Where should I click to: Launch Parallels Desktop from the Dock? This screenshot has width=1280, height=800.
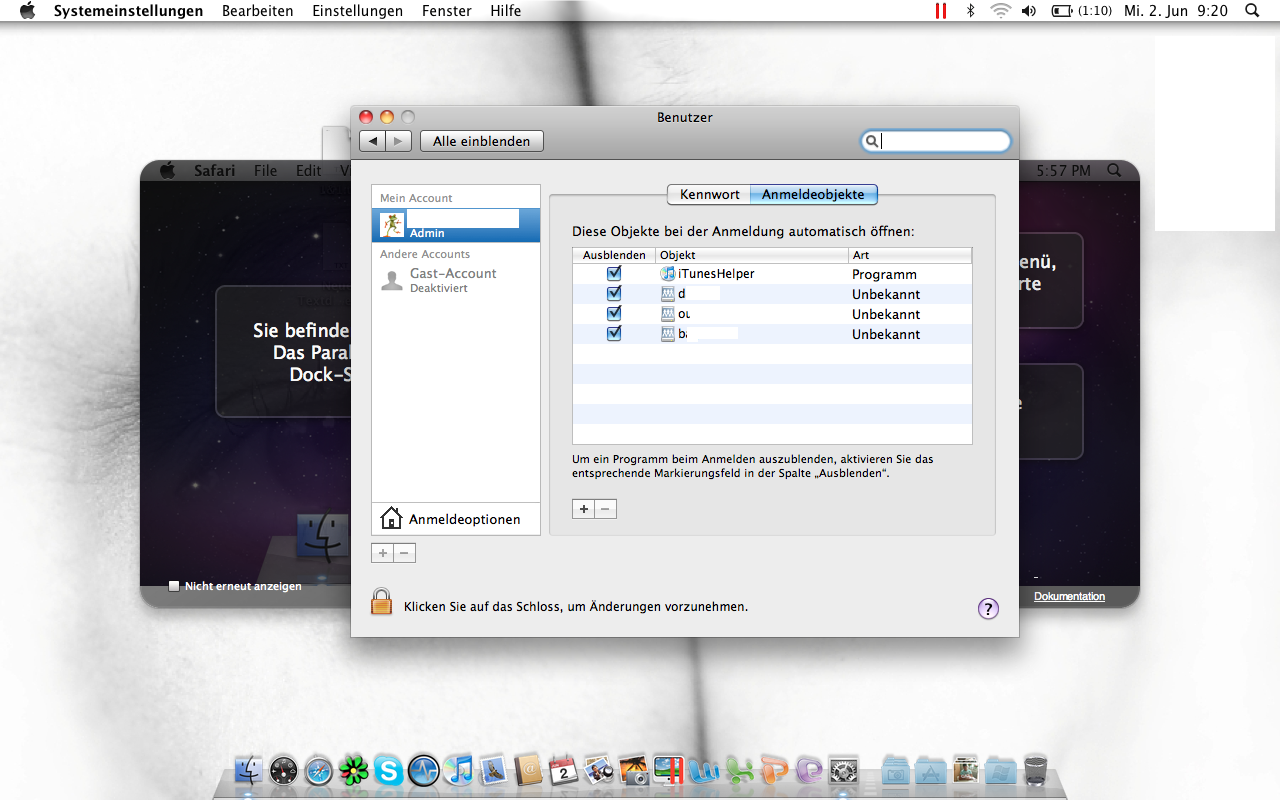[x=669, y=770]
